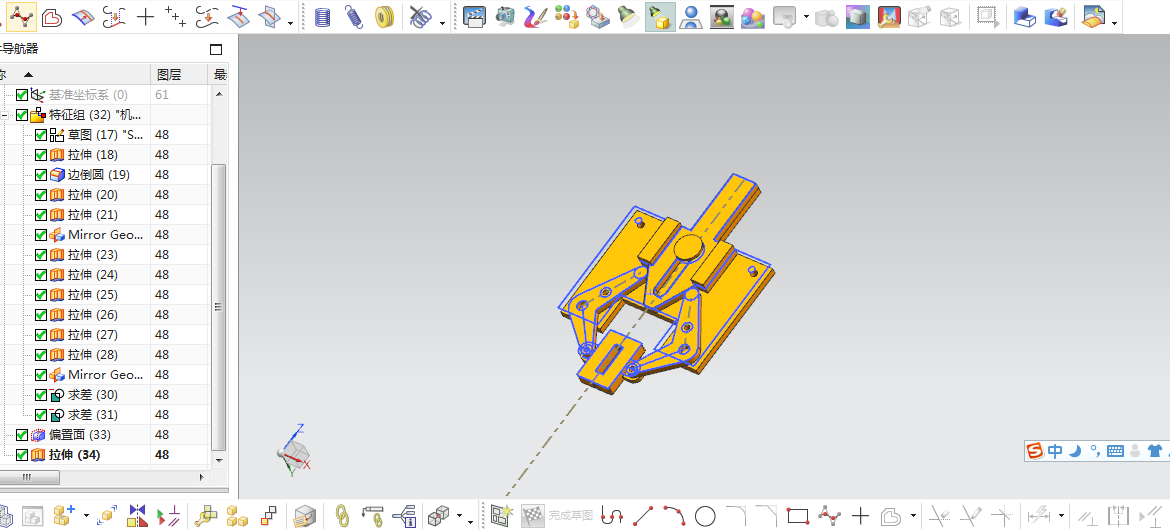Uncheck the 求差 (30) checkbox

(x=41, y=395)
